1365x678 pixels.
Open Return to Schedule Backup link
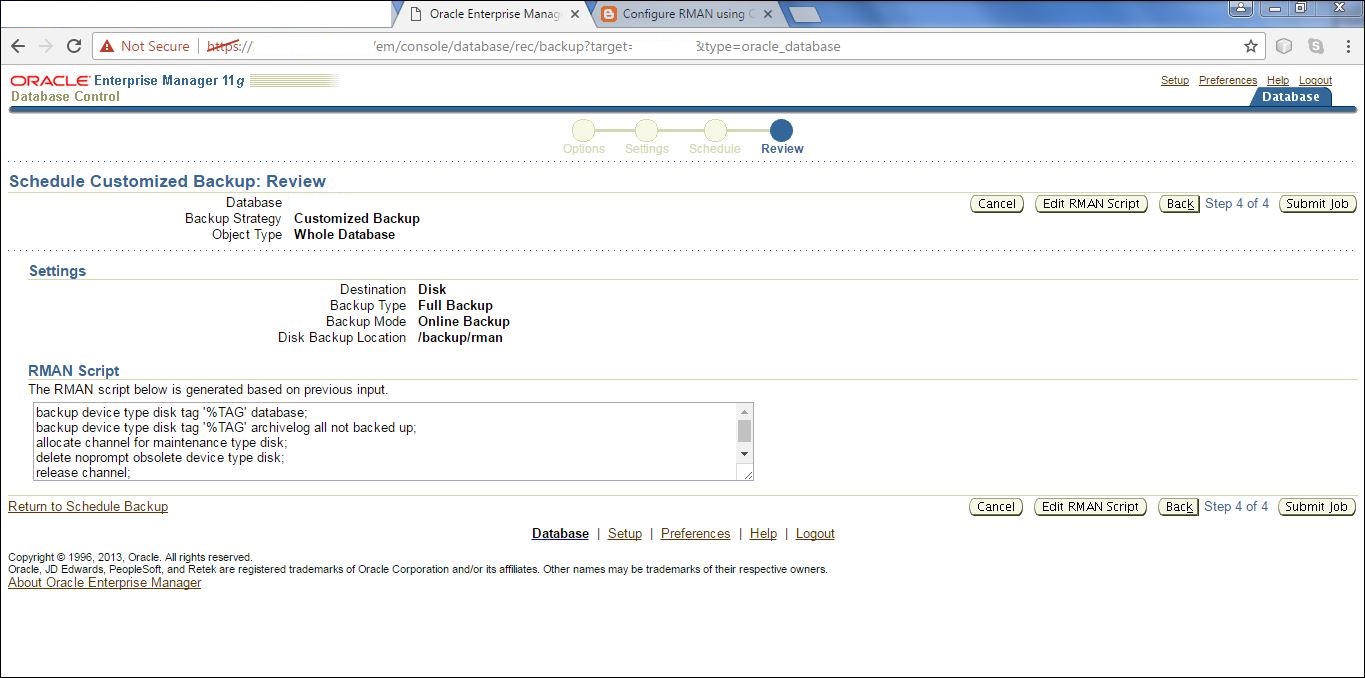coord(88,507)
